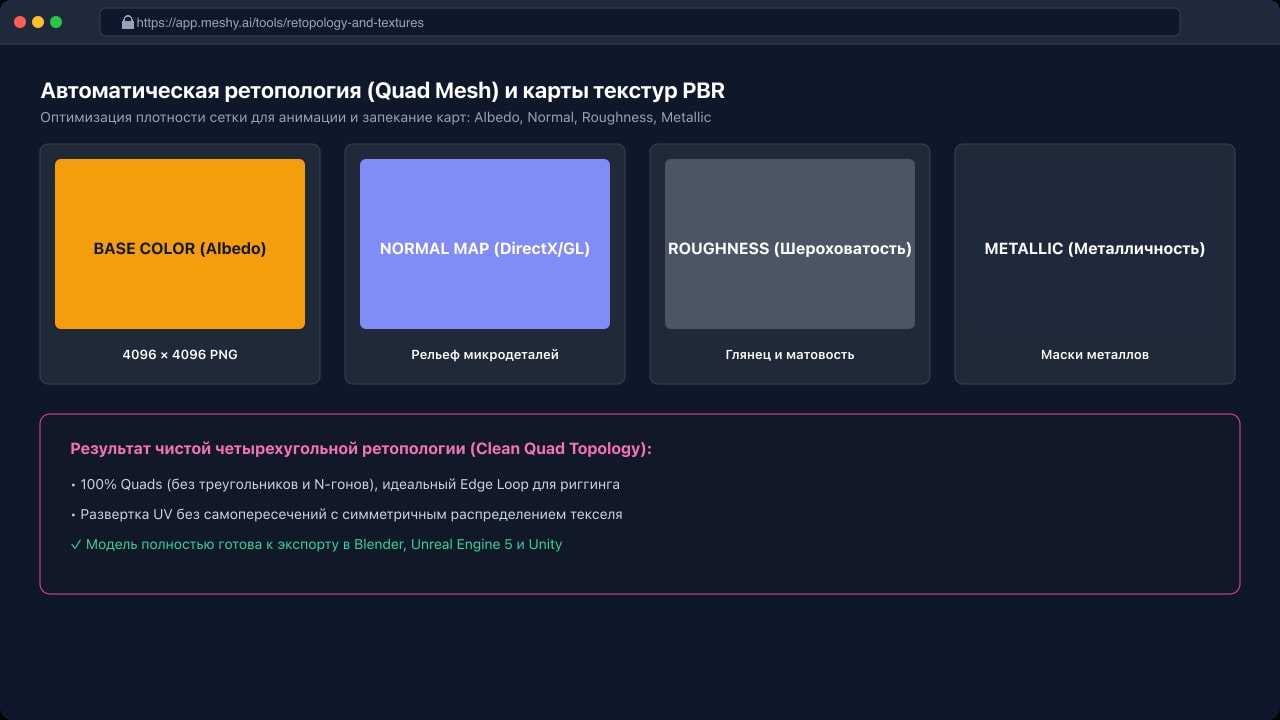This screenshot has height=720, width=1280.
Task: Maximize the window with the green button
Action: click(56, 22)
